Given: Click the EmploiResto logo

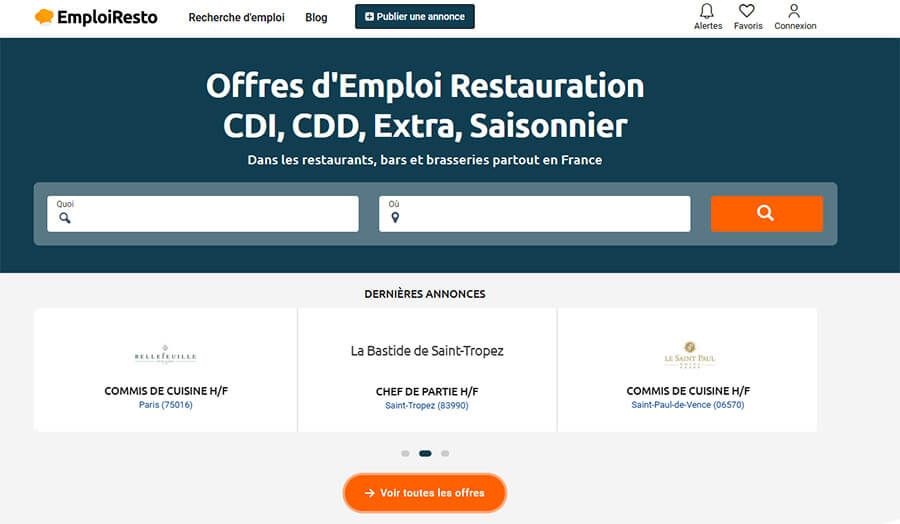Looking at the screenshot, I should point(95,17).
